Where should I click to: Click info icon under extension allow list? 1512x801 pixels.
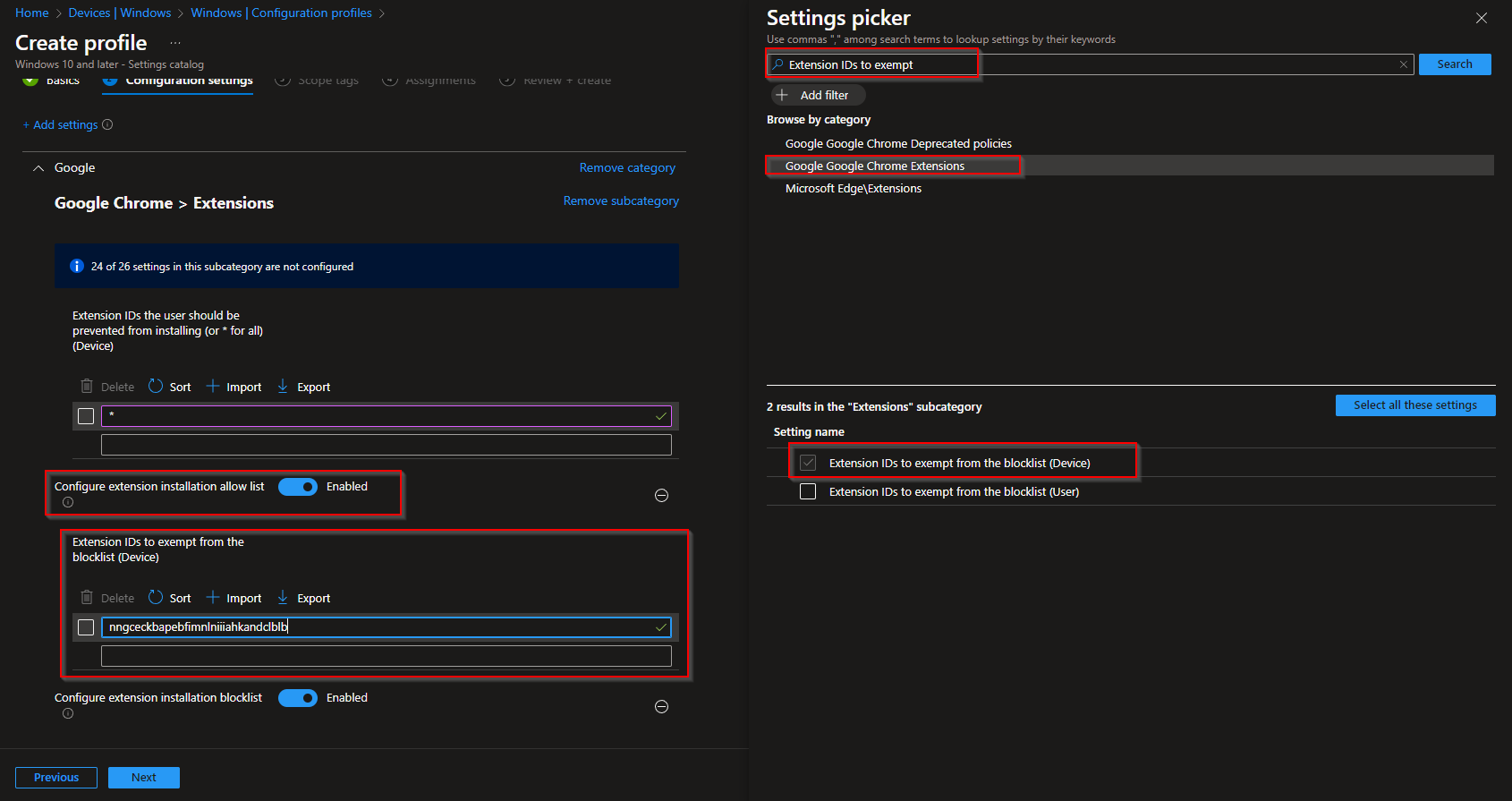(68, 502)
